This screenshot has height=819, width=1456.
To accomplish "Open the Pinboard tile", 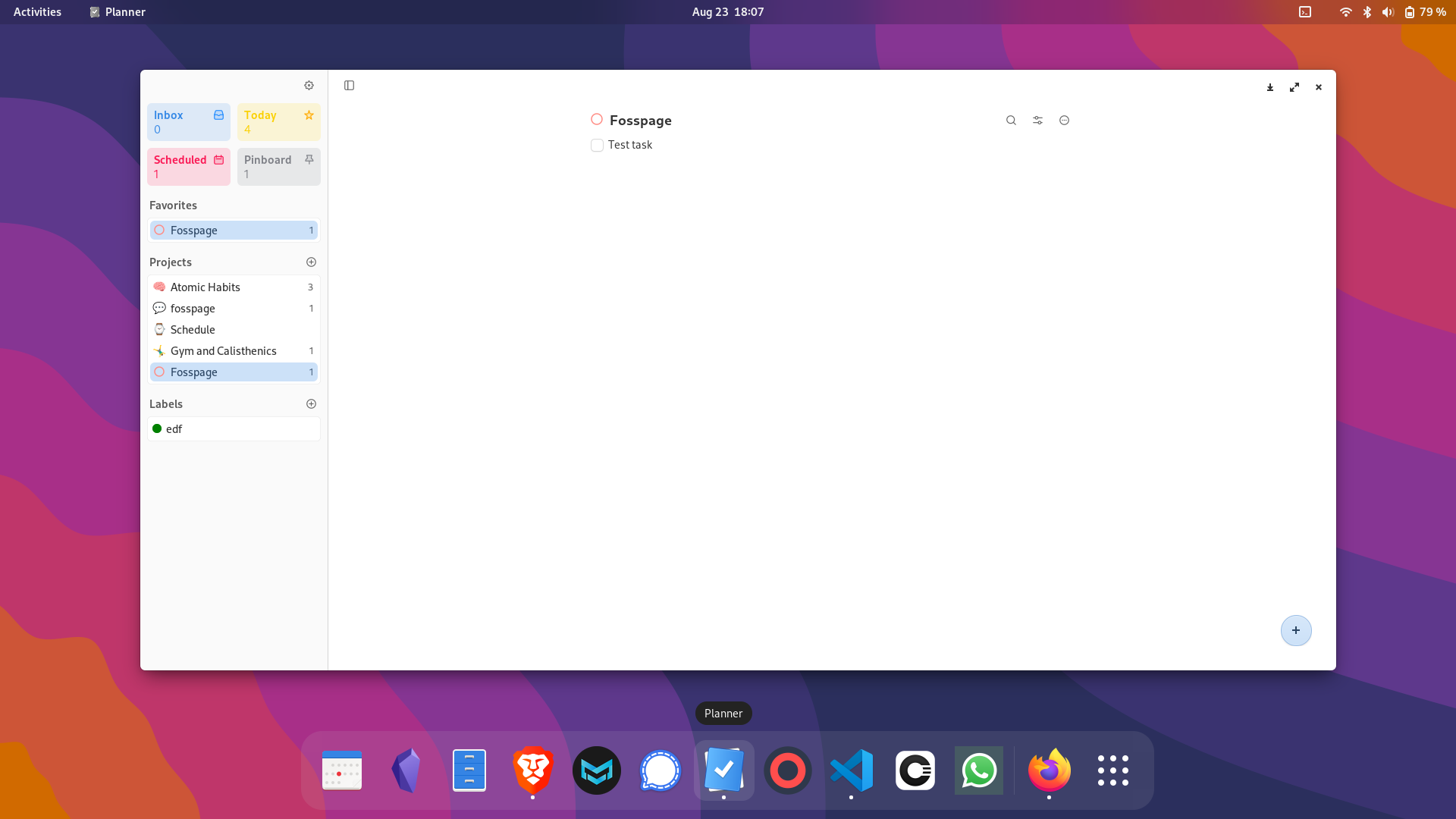I will pyautogui.click(x=278, y=167).
